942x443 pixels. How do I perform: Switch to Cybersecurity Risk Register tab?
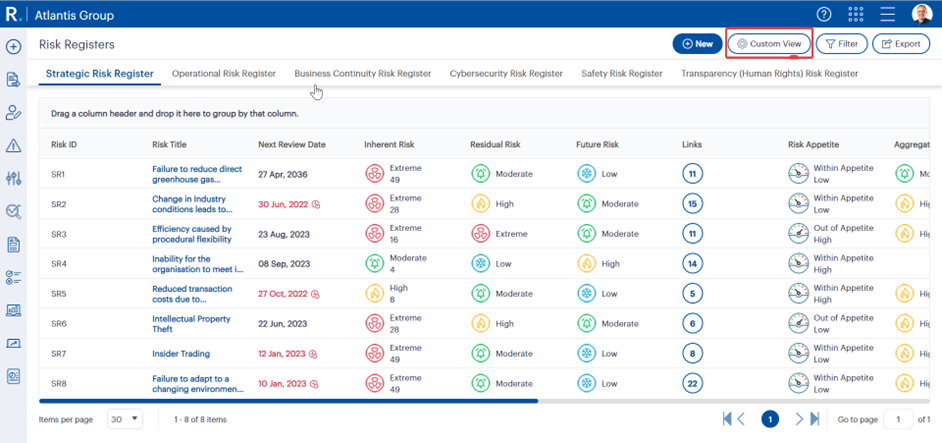[506, 74]
